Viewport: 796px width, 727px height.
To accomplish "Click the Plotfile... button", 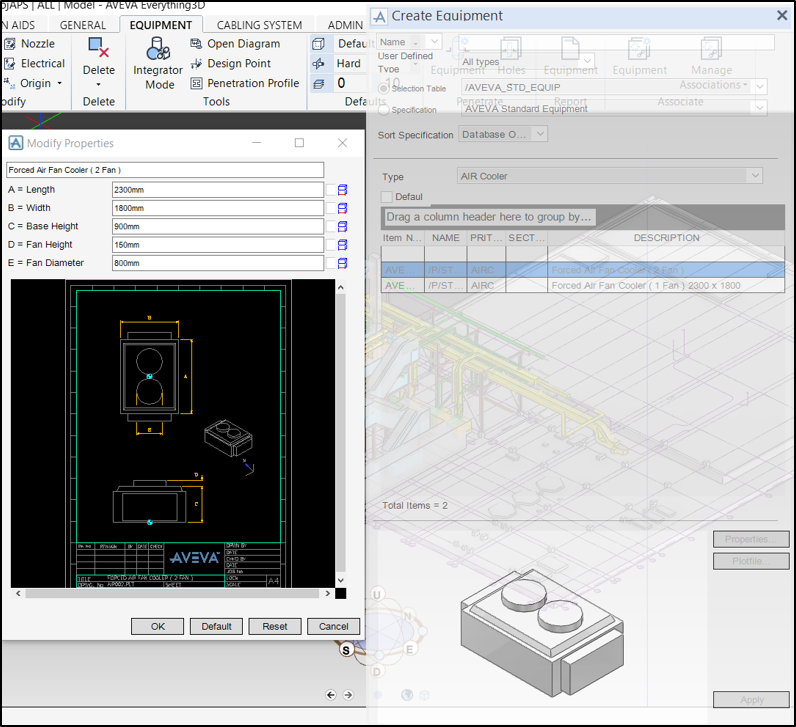I will pos(751,561).
